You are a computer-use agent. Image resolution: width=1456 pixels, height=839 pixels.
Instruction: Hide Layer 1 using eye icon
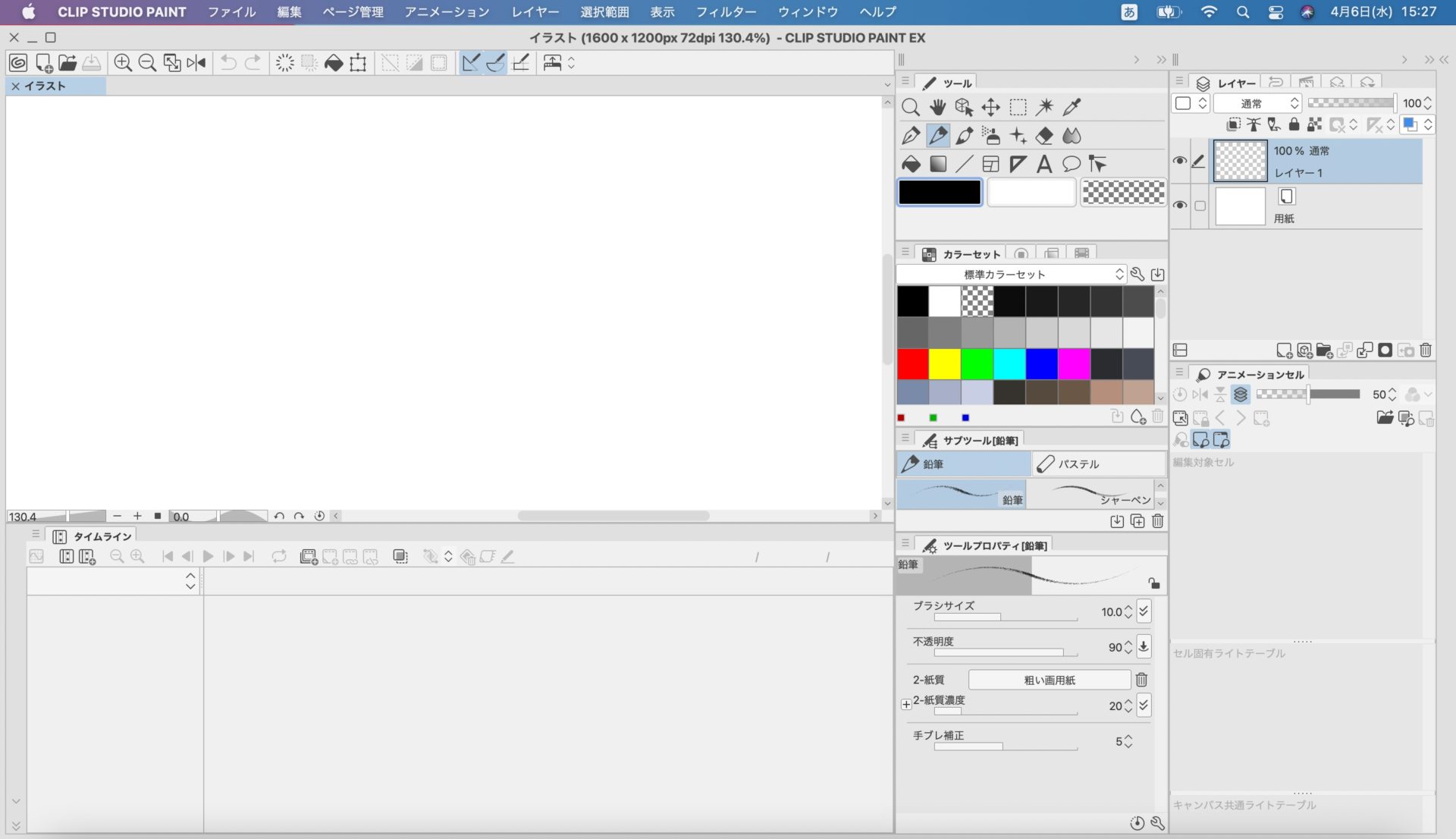click(1179, 161)
